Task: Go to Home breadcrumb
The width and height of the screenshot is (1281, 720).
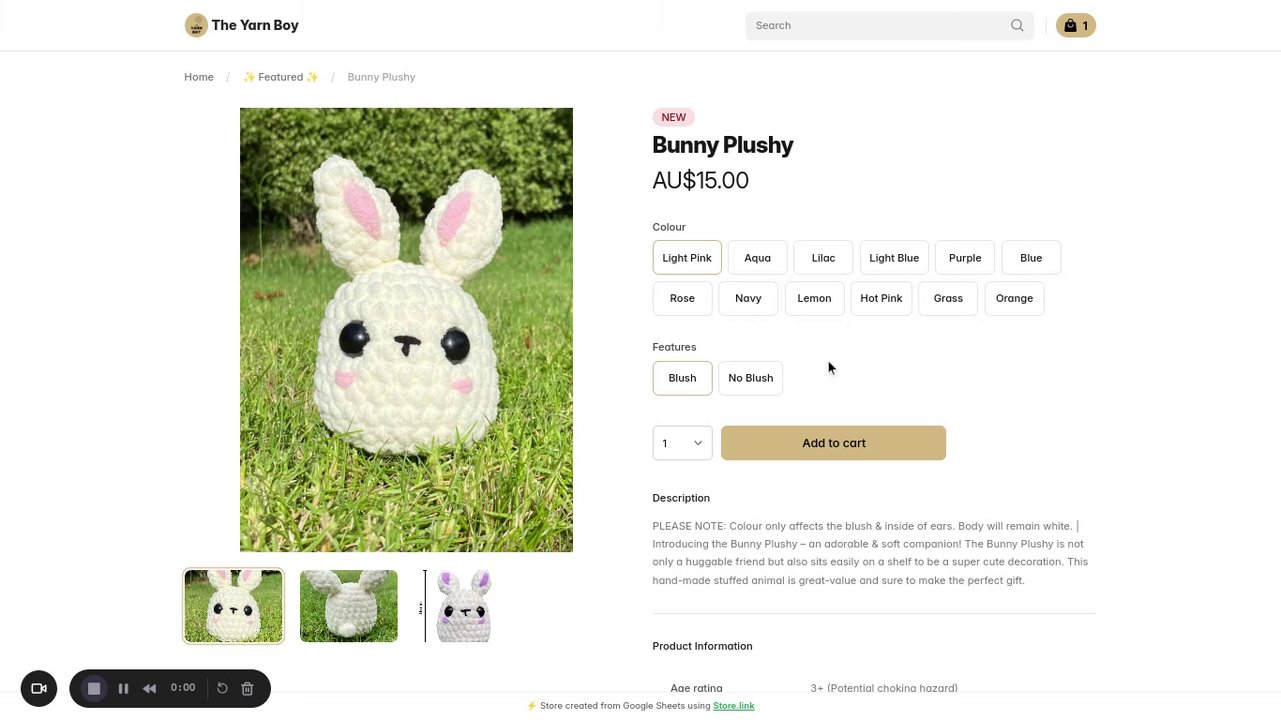Action: click(199, 77)
